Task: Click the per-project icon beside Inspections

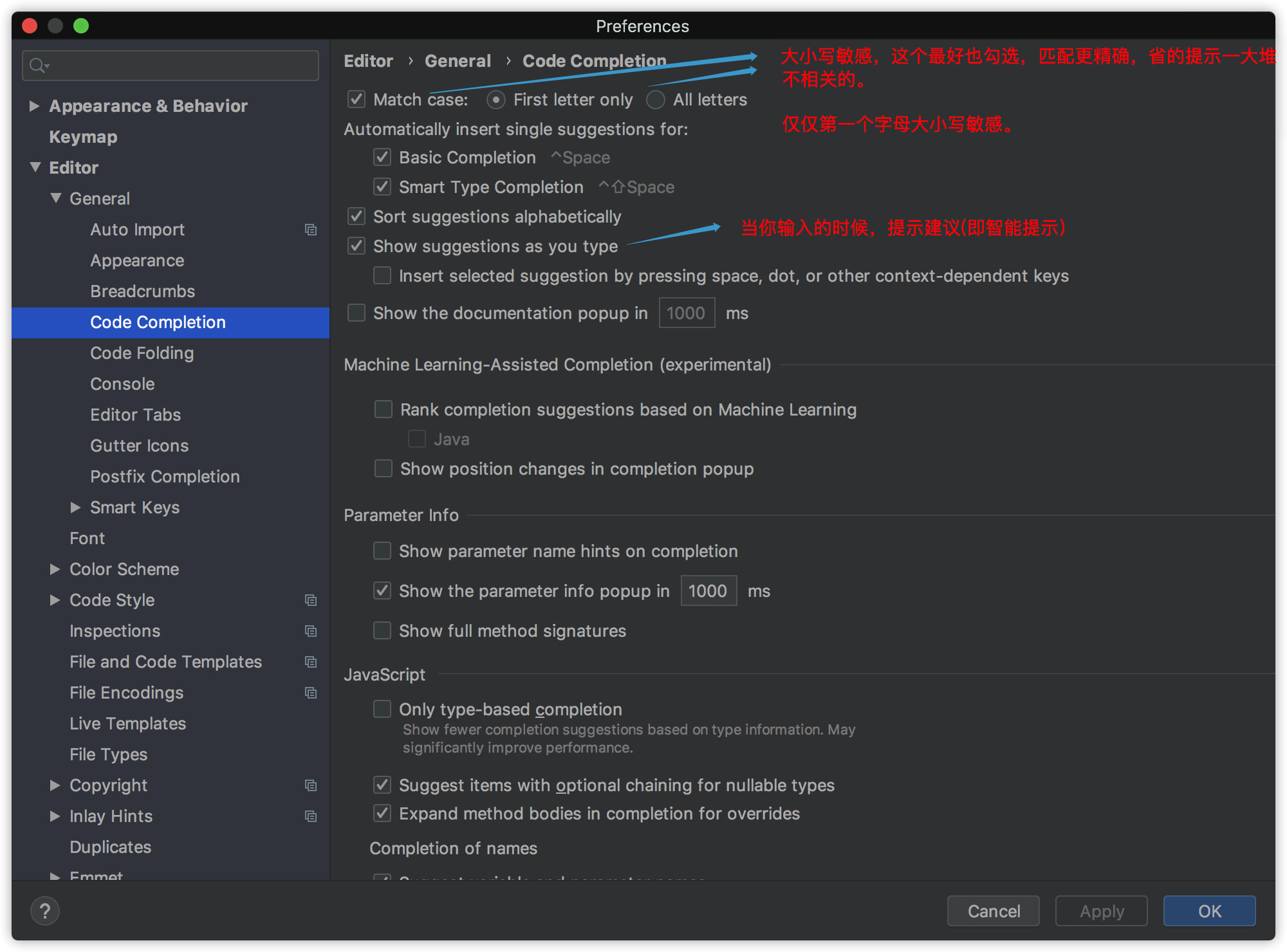Action: tap(311, 631)
